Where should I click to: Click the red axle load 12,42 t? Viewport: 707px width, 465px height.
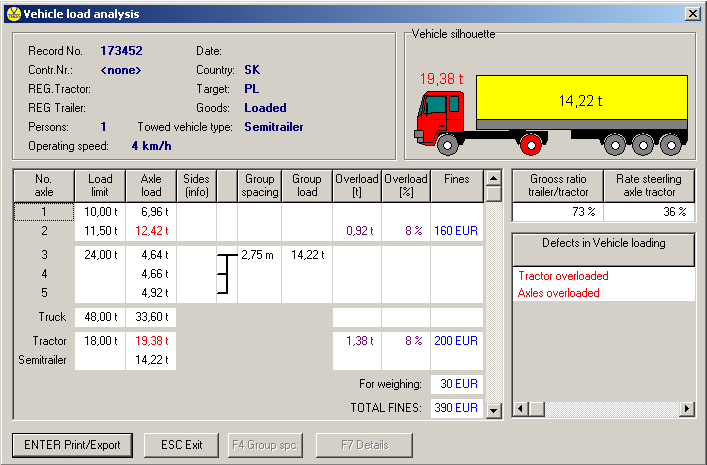pyautogui.click(x=152, y=231)
